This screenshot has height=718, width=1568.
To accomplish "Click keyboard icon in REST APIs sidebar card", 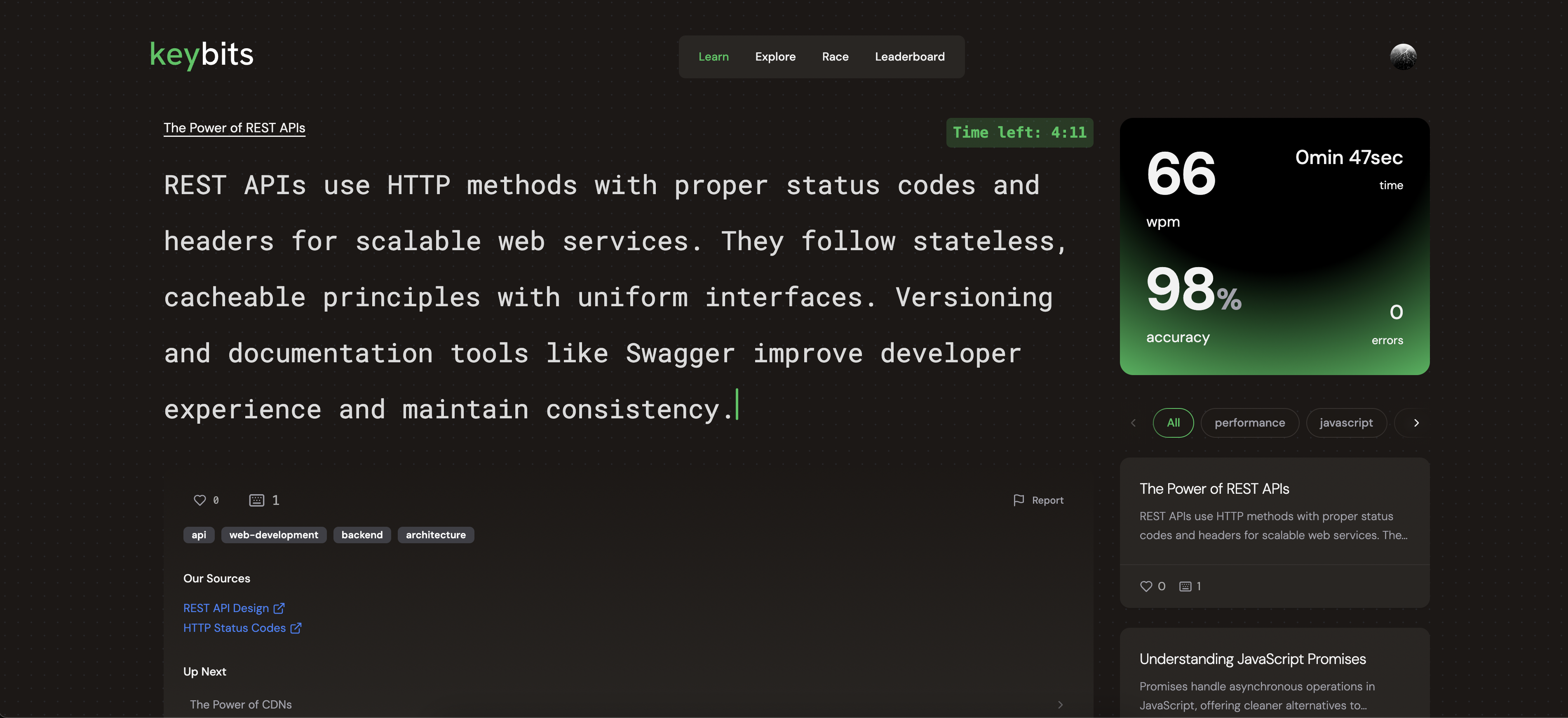I will (x=1185, y=587).
